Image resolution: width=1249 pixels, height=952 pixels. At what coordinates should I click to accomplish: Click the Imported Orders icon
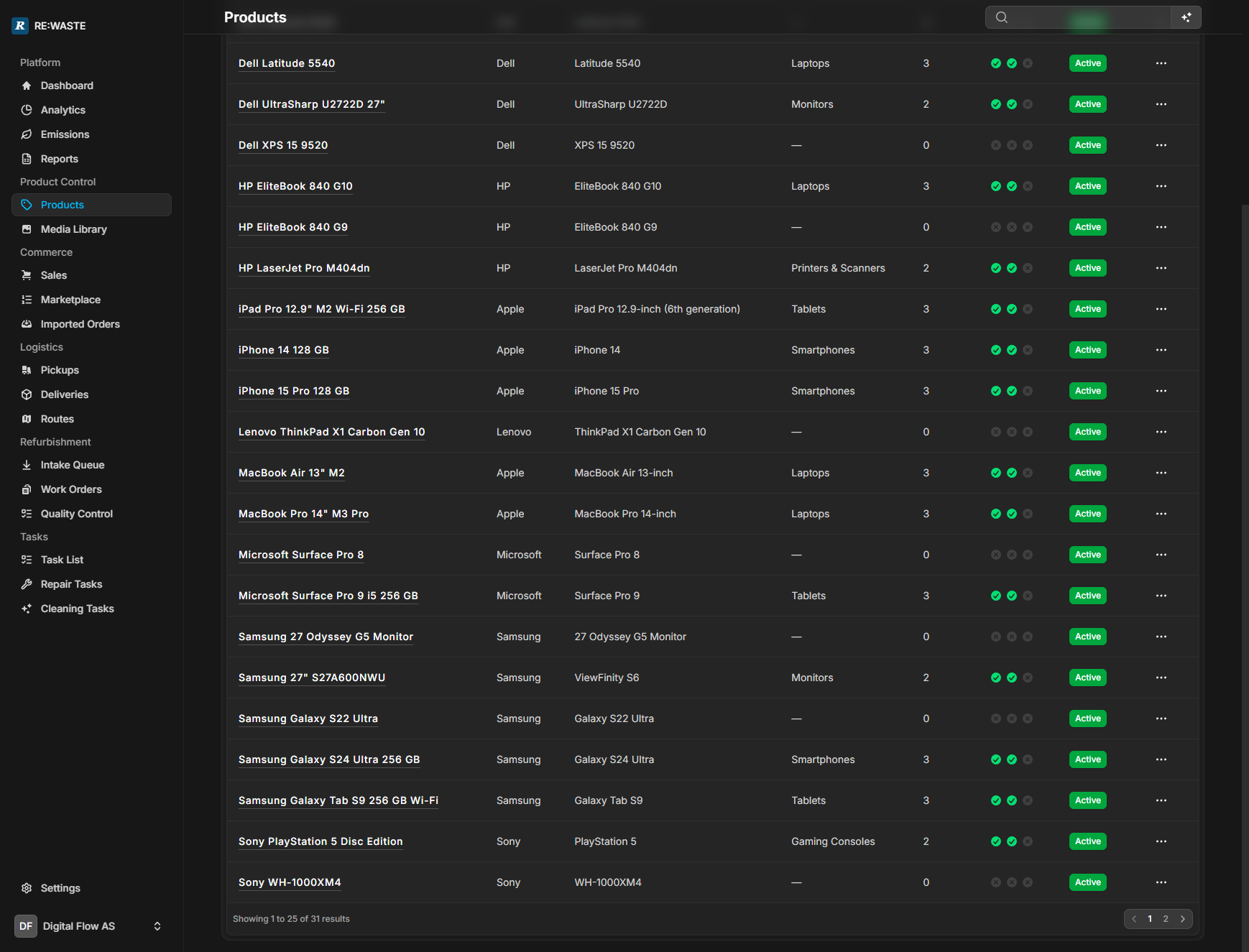(27, 324)
